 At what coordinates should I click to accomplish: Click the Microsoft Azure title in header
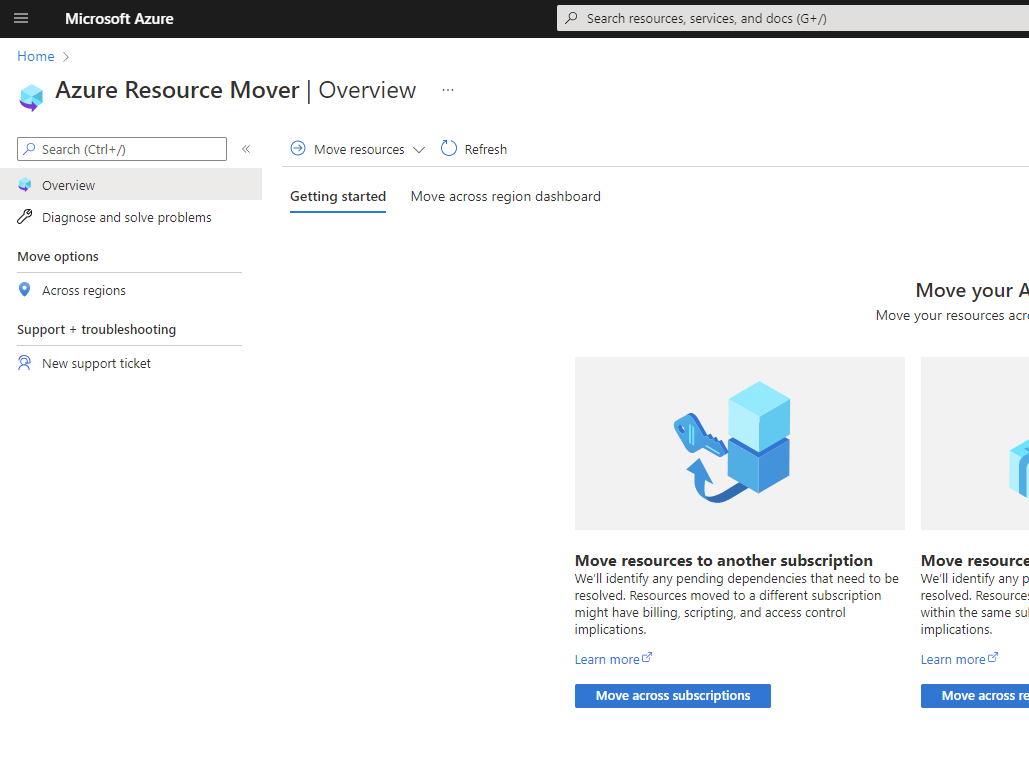(x=119, y=18)
